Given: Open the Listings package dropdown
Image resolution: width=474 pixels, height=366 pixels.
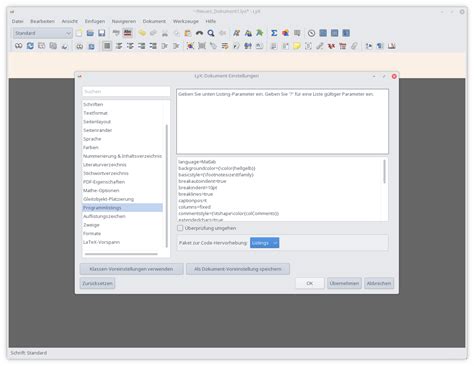Looking at the screenshot, I should [x=264, y=243].
